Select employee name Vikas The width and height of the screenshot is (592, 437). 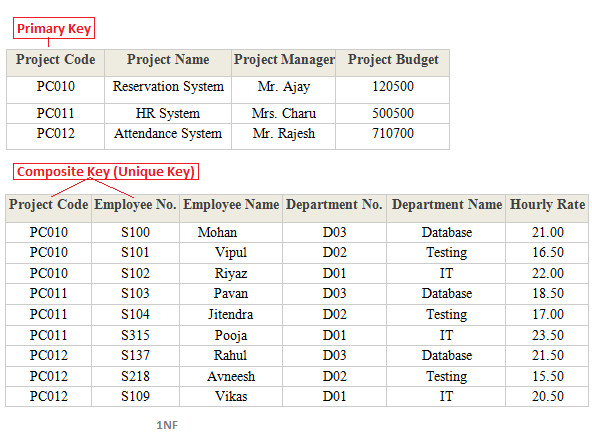click(x=231, y=396)
